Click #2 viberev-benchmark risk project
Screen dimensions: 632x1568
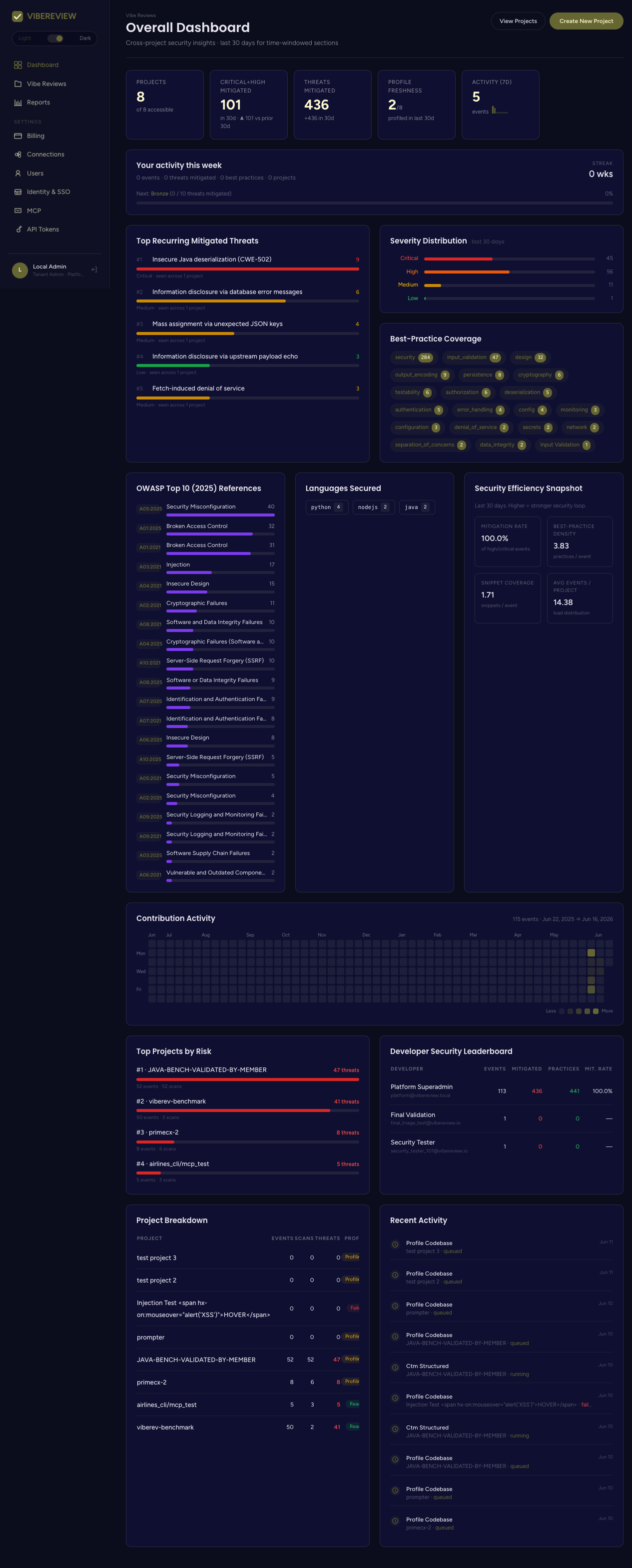(x=248, y=1108)
